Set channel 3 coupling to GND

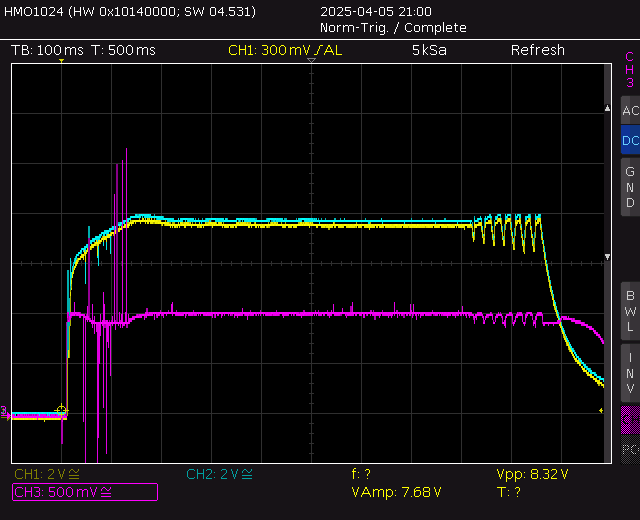[x=629, y=187]
